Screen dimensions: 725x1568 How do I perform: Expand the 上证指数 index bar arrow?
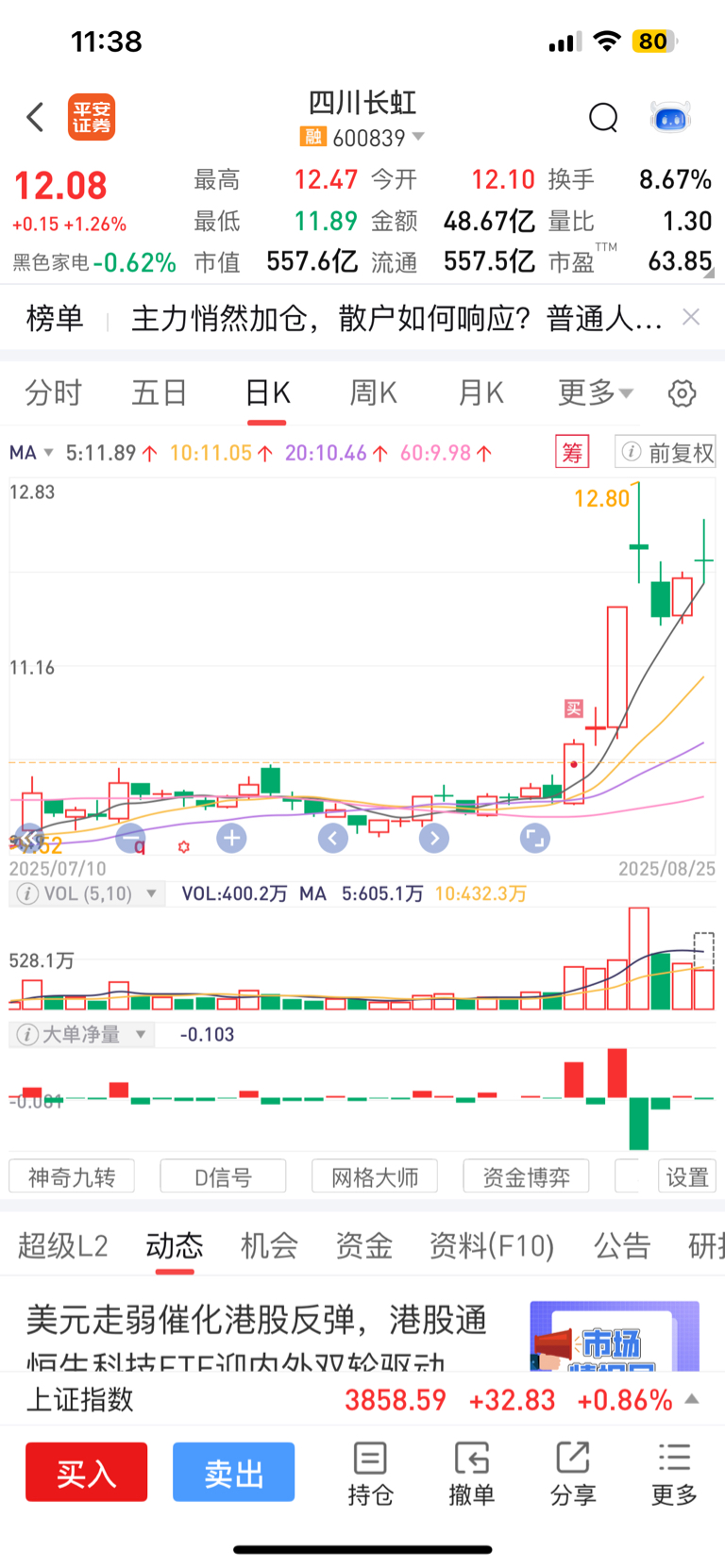[x=692, y=1399]
